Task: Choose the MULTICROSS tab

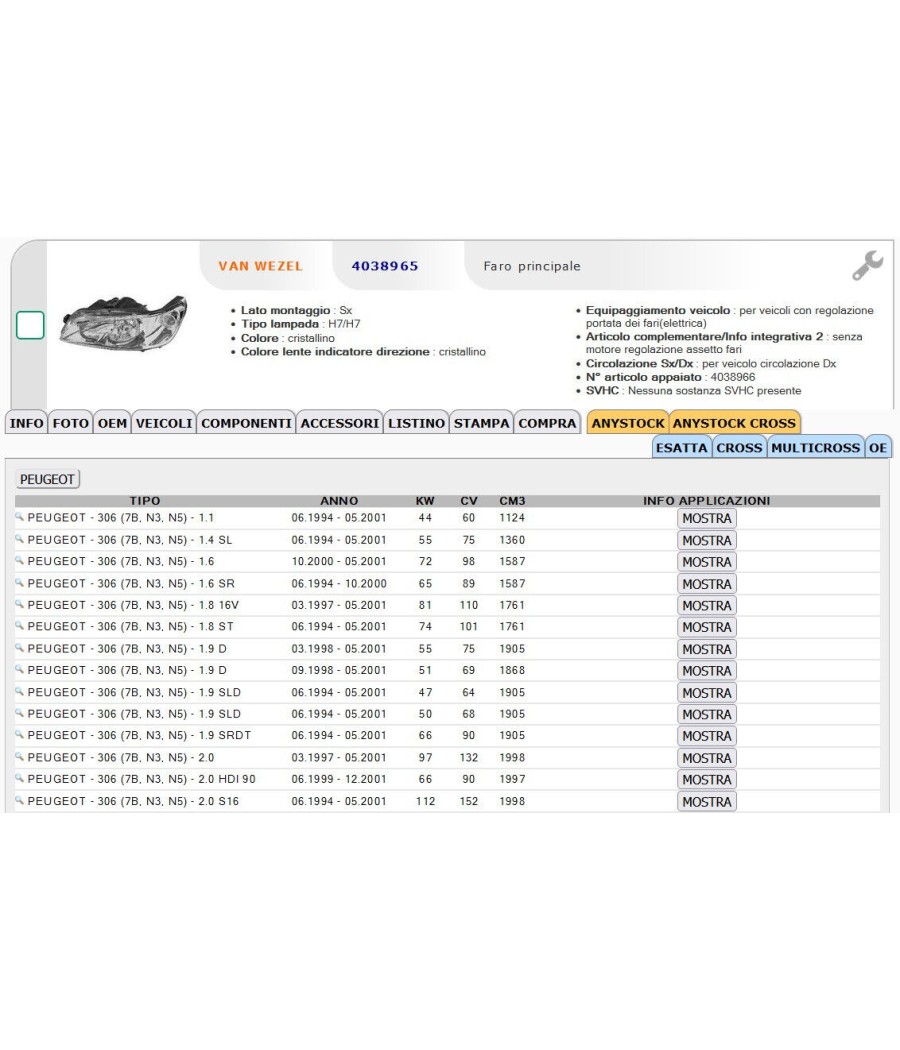Action: pyautogui.click(x=815, y=447)
